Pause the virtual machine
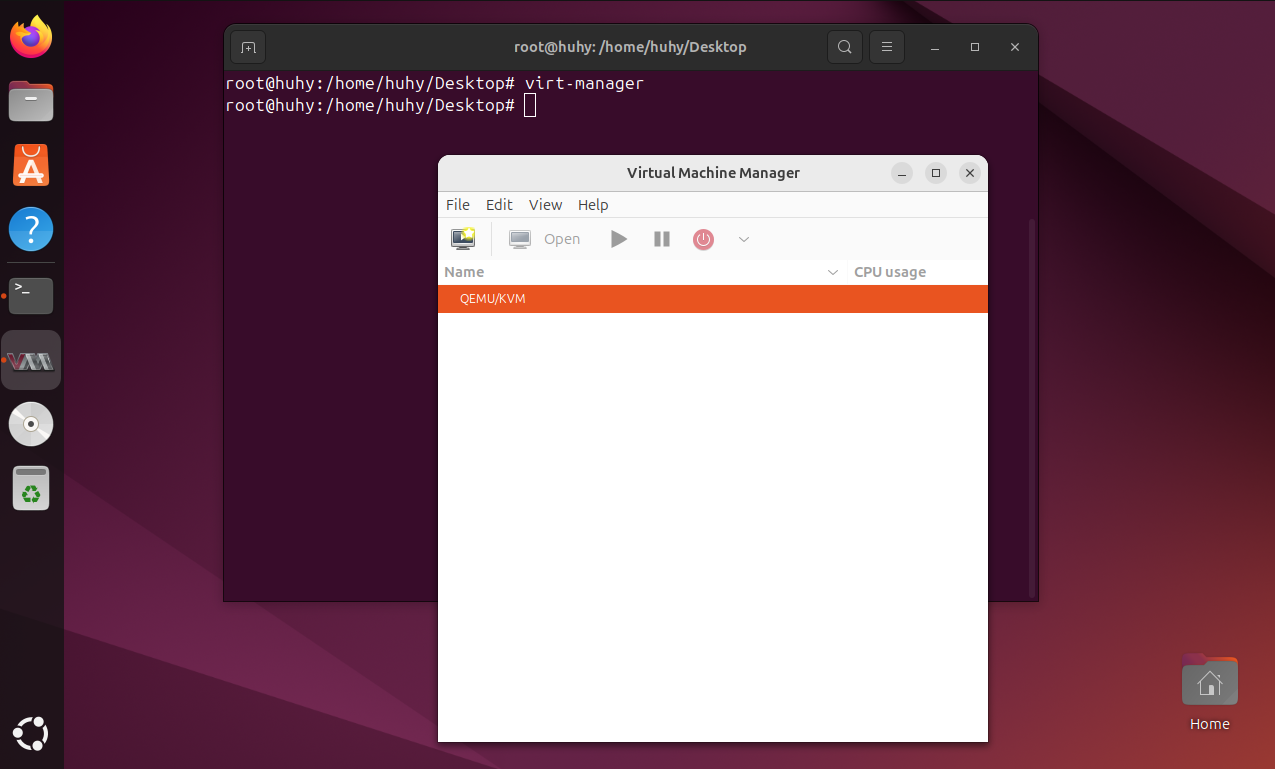 click(662, 239)
